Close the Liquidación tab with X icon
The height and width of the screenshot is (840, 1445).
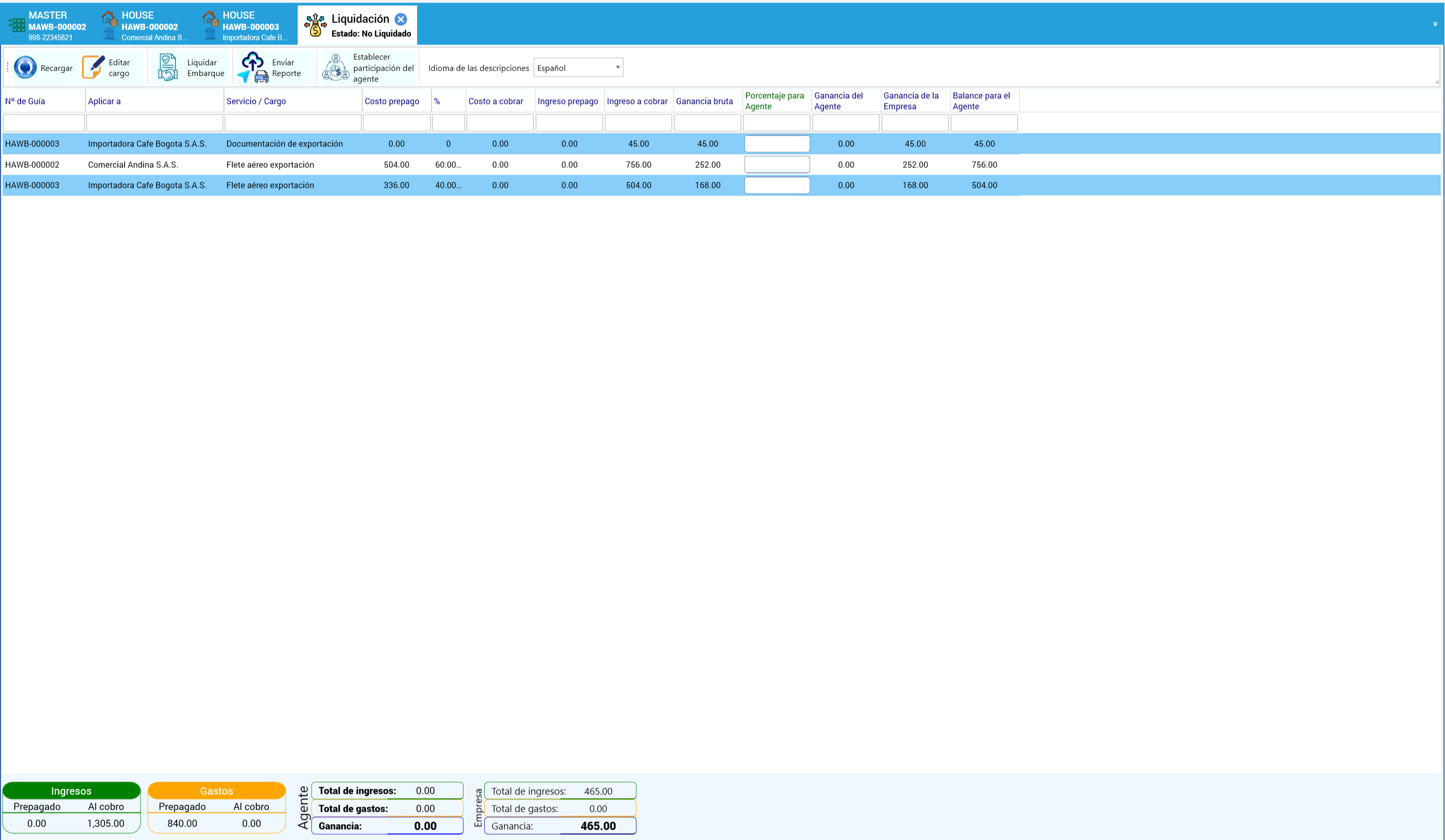click(401, 19)
